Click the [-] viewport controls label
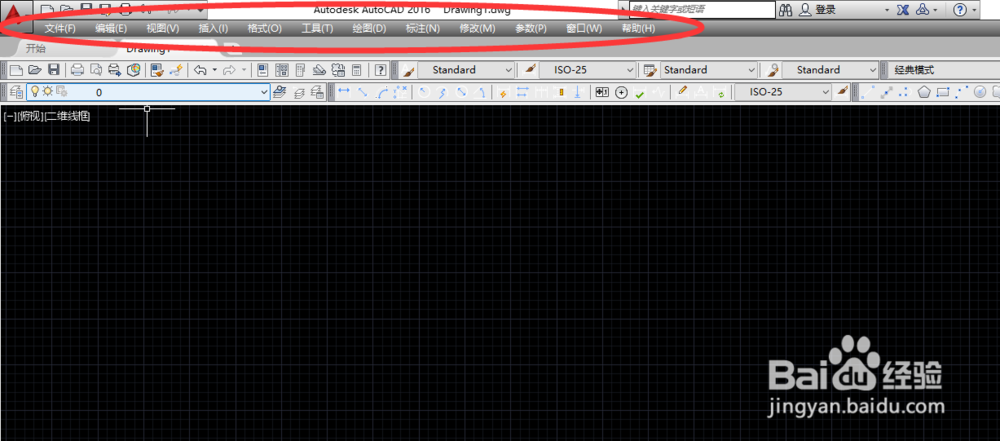Screen dimensions: 1000x441 click(10, 117)
